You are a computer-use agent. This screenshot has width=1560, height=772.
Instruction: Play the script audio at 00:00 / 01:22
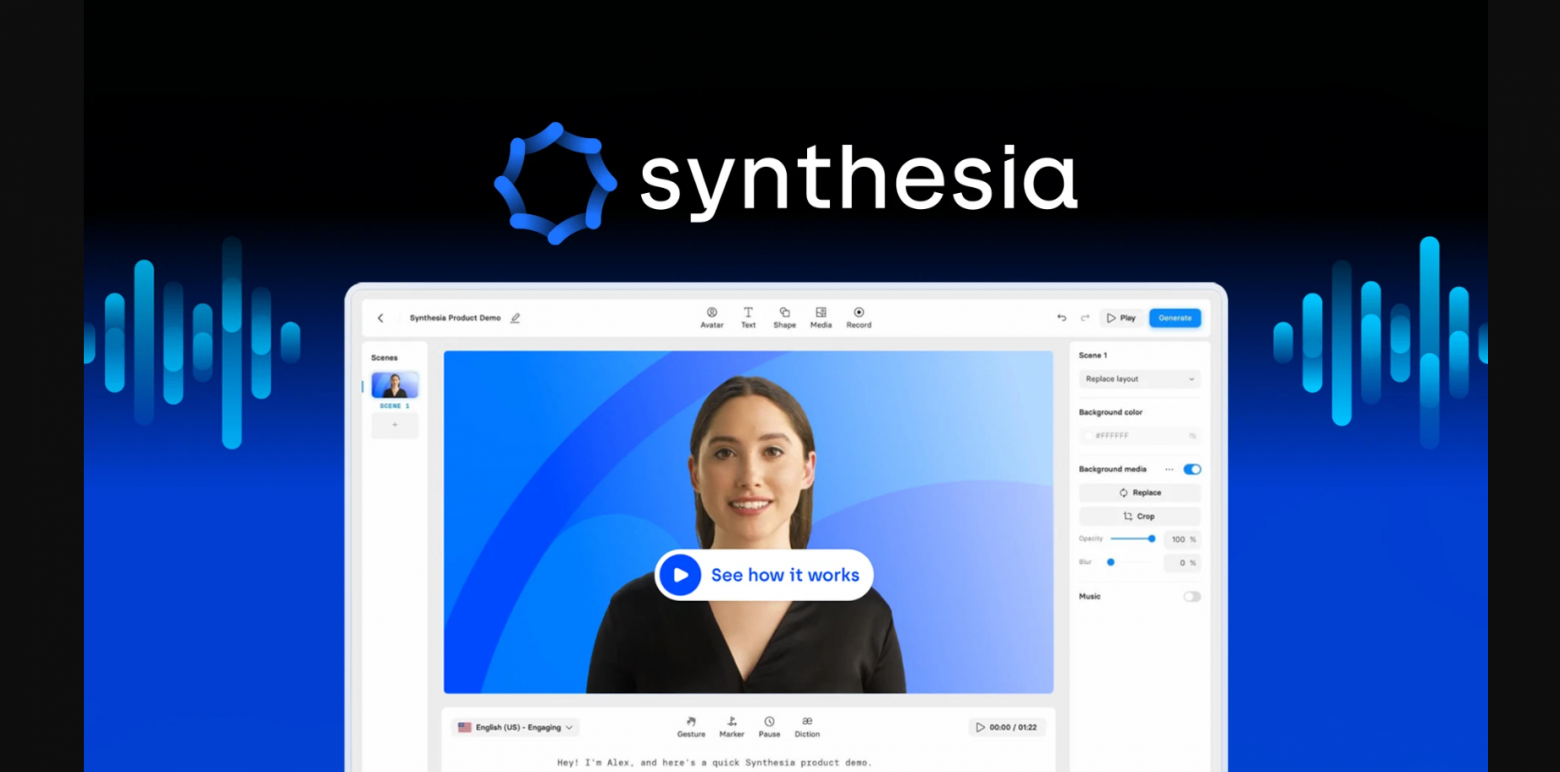click(x=1007, y=727)
